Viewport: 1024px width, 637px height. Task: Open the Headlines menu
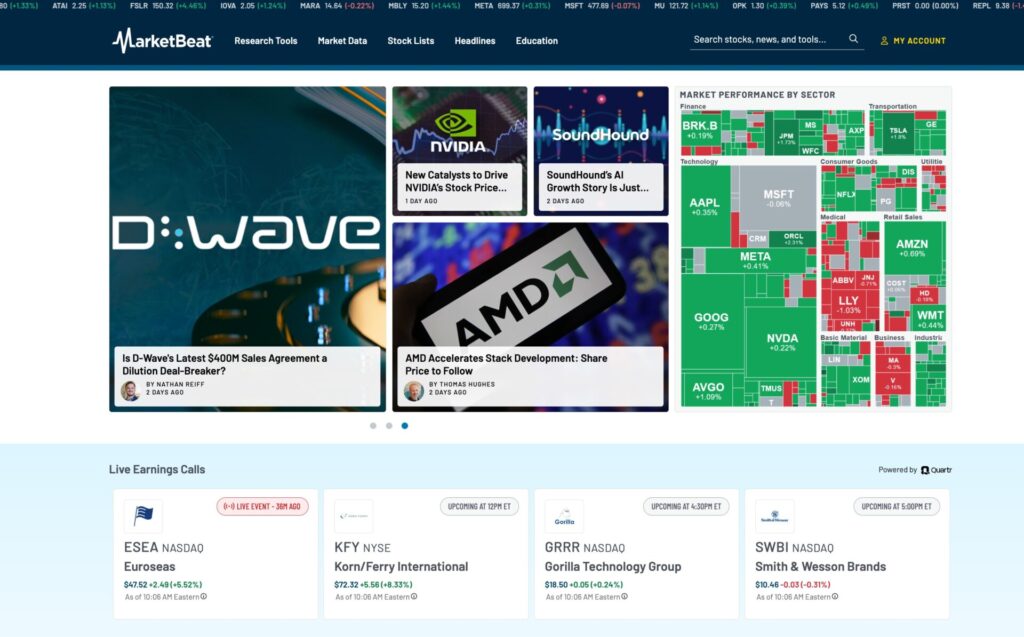click(475, 41)
